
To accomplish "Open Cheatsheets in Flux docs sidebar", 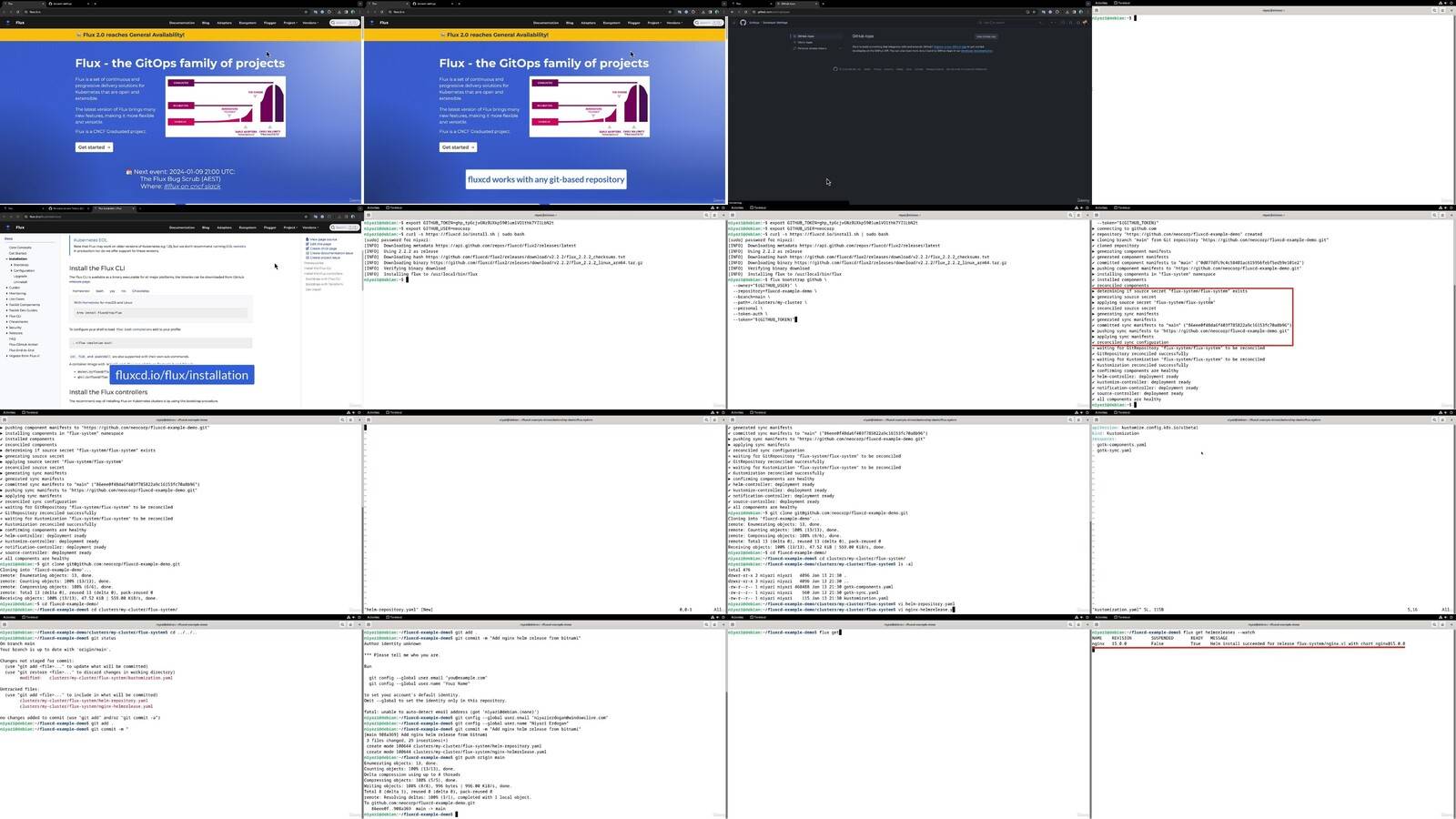I will (x=18, y=322).
